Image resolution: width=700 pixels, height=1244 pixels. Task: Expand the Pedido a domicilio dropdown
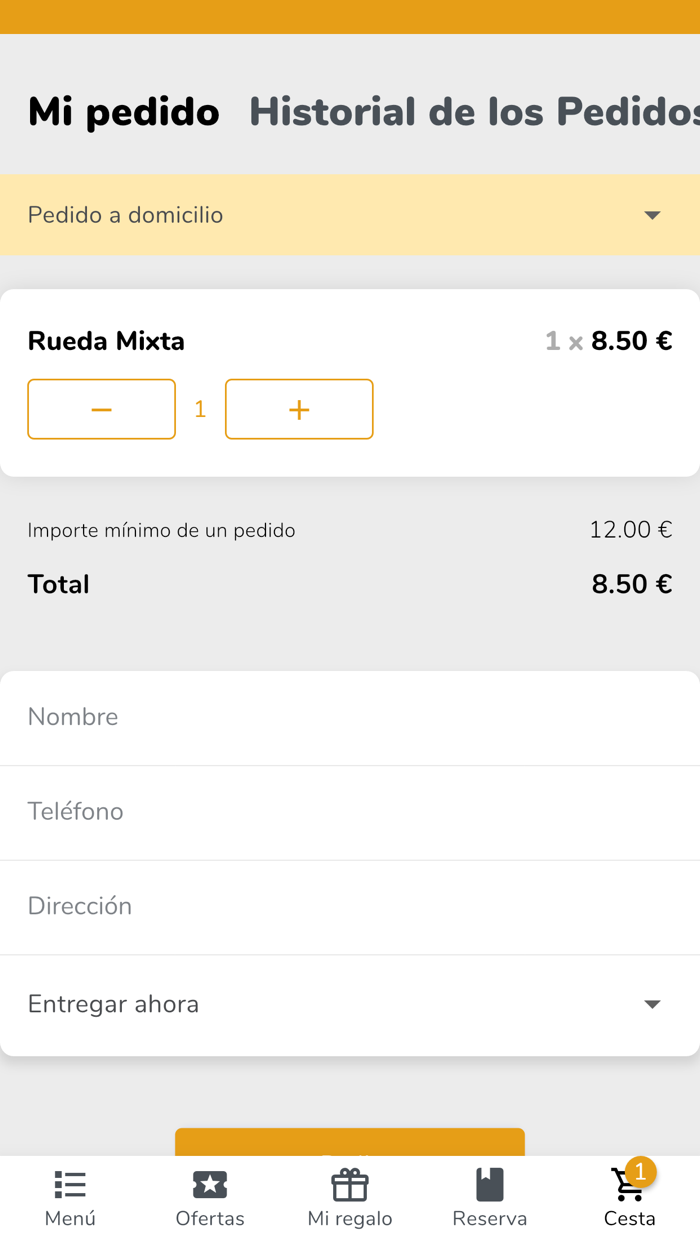pos(350,214)
